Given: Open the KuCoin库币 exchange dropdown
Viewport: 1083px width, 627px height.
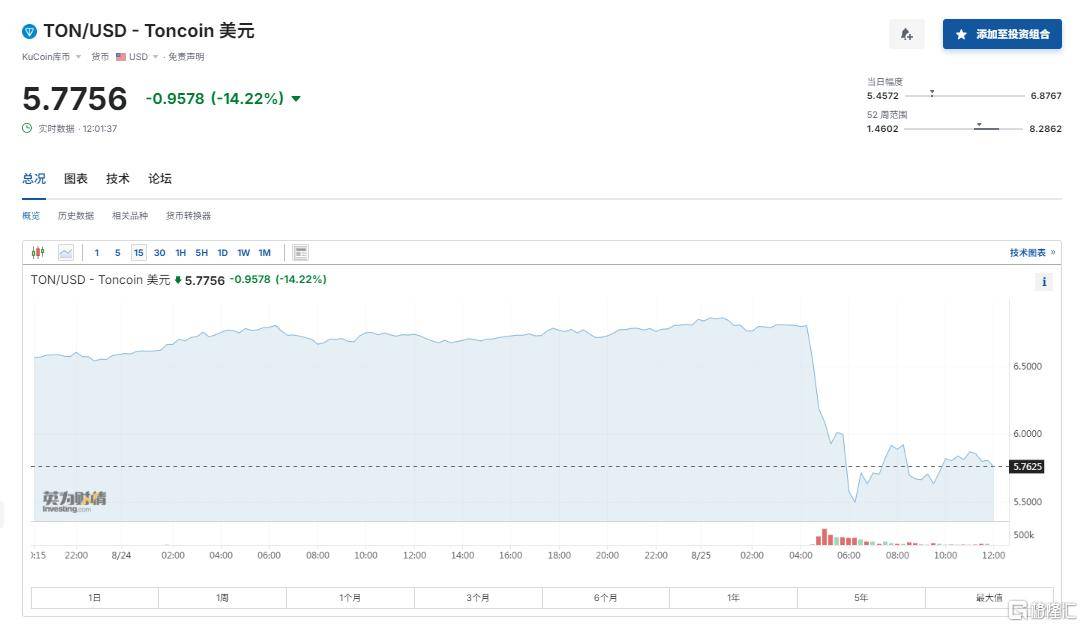Looking at the screenshot, I should [52, 57].
